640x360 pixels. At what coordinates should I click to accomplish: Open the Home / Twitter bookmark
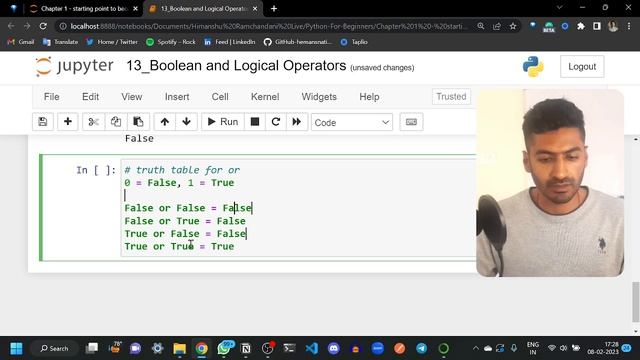112,42
